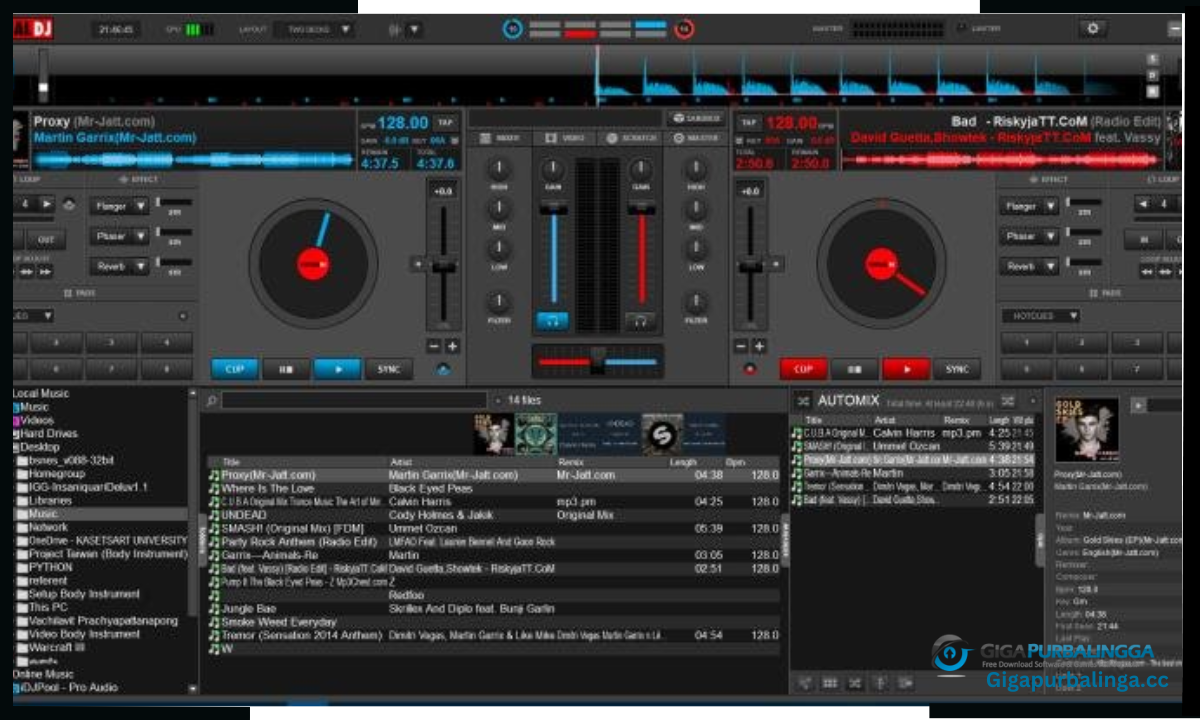1200x720 pixels.
Task: Open the left deck Reverb effect dropdown
Action: tap(119, 267)
